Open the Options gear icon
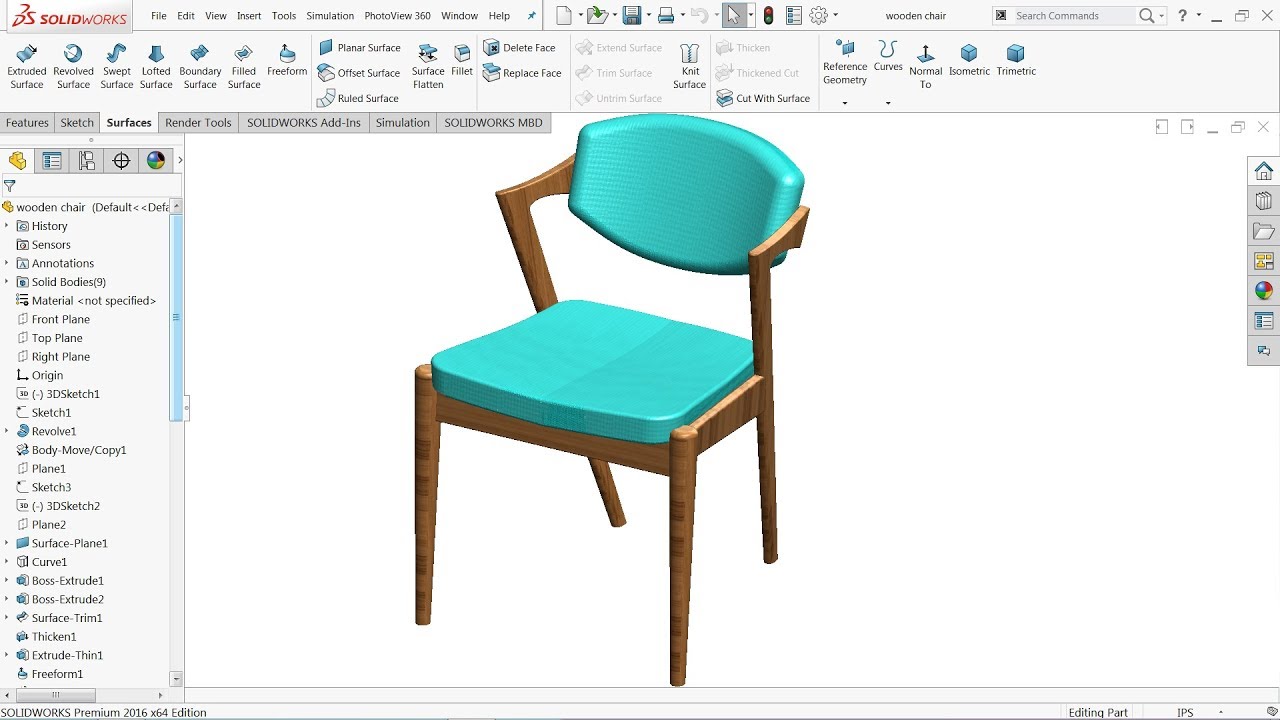Image resolution: width=1280 pixels, height=720 pixels. pyautogui.click(x=819, y=15)
